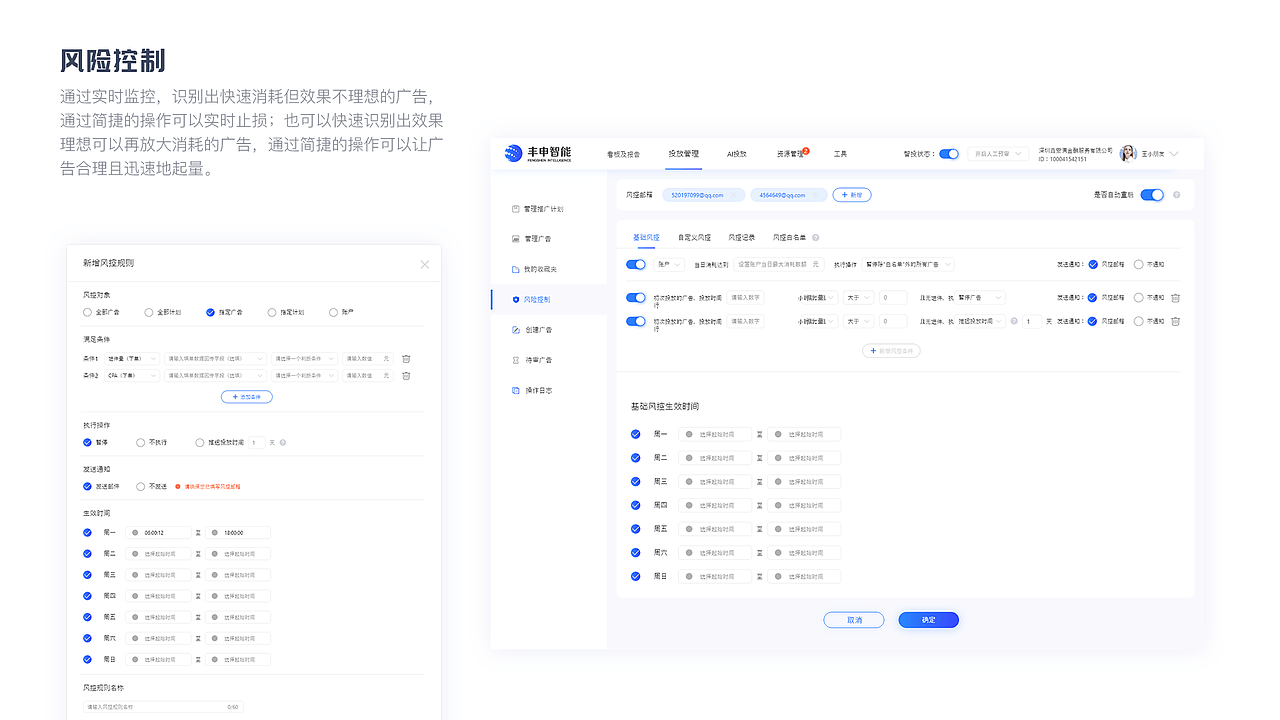This screenshot has width=1280, height=720.
Task: Click the 我的收藏夹 folder icon
Action: [516, 269]
